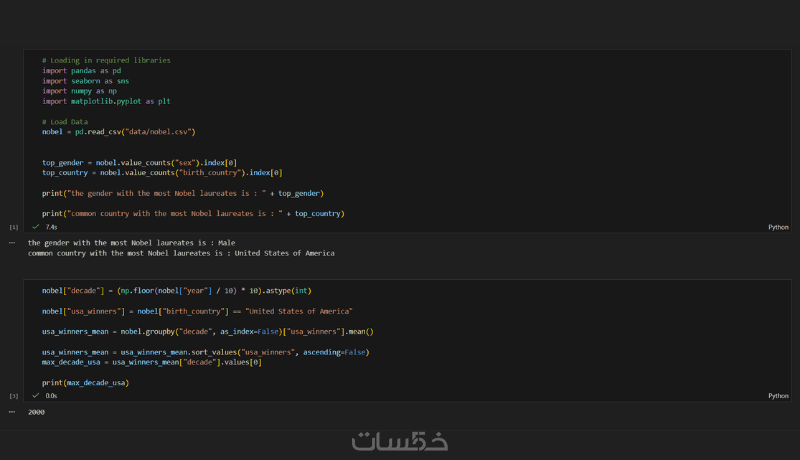This screenshot has width=800, height=460.
Task: Click the [3] execution count label
Action: pos(13,397)
